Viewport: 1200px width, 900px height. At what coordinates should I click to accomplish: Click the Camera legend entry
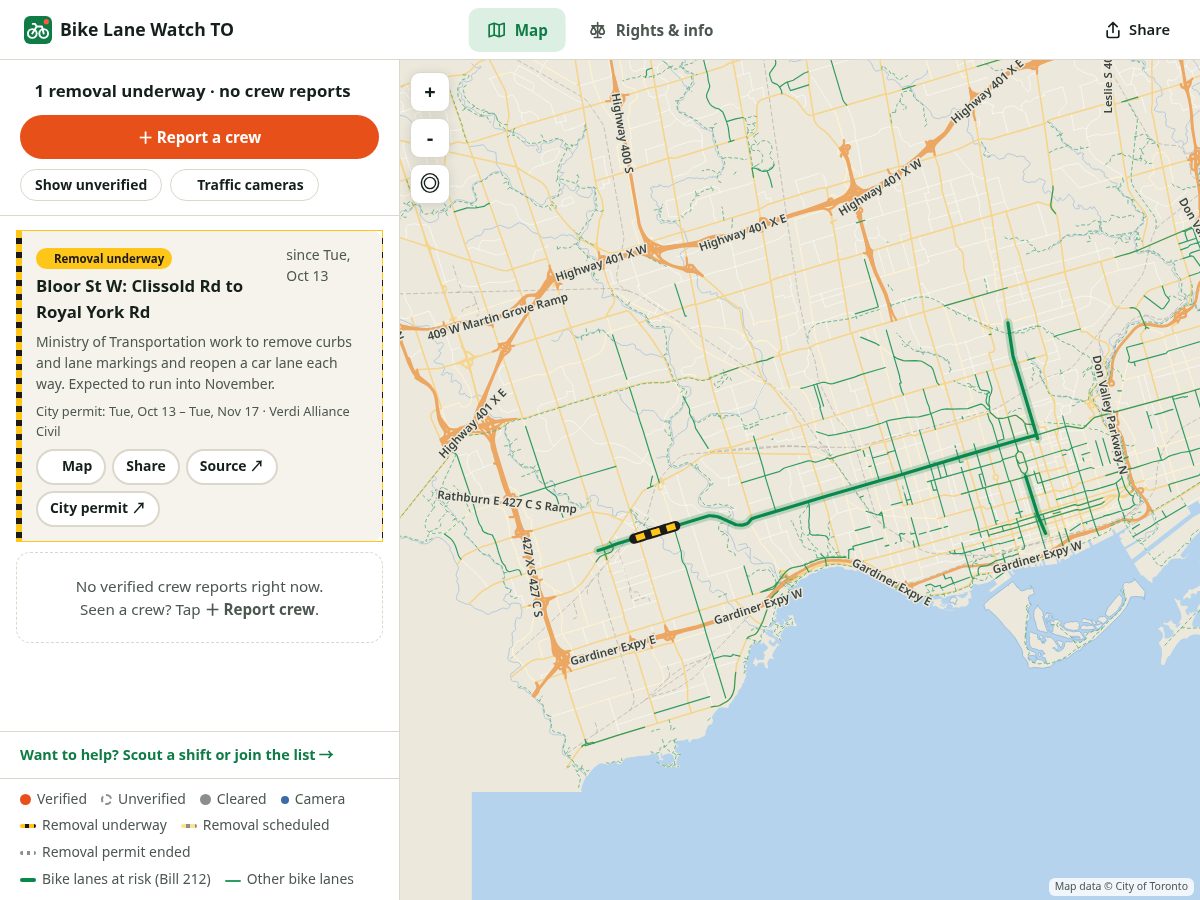312,799
